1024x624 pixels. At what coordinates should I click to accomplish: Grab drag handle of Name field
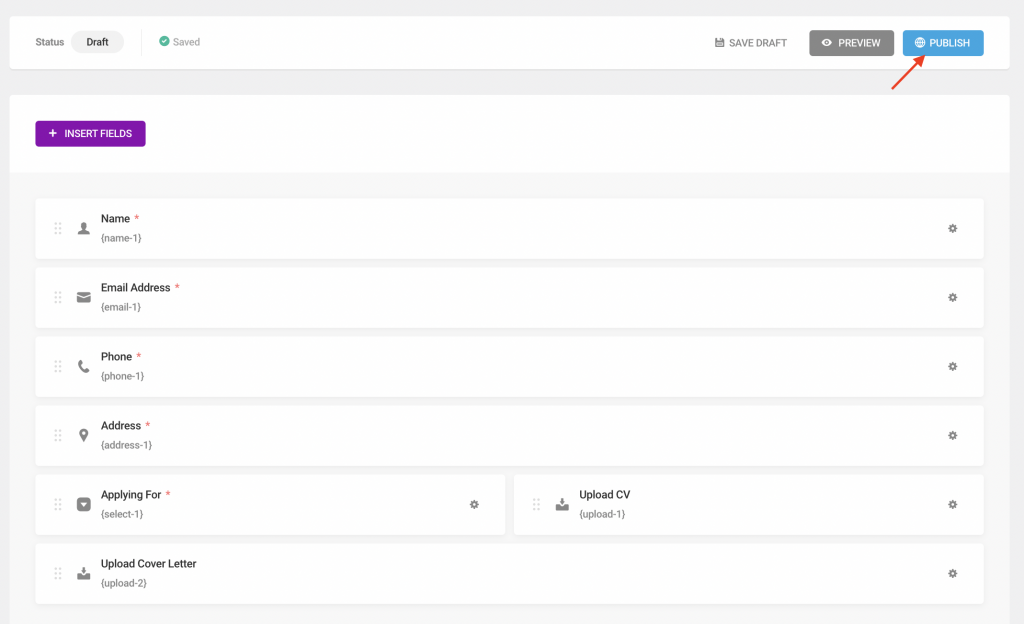[57, 228]
